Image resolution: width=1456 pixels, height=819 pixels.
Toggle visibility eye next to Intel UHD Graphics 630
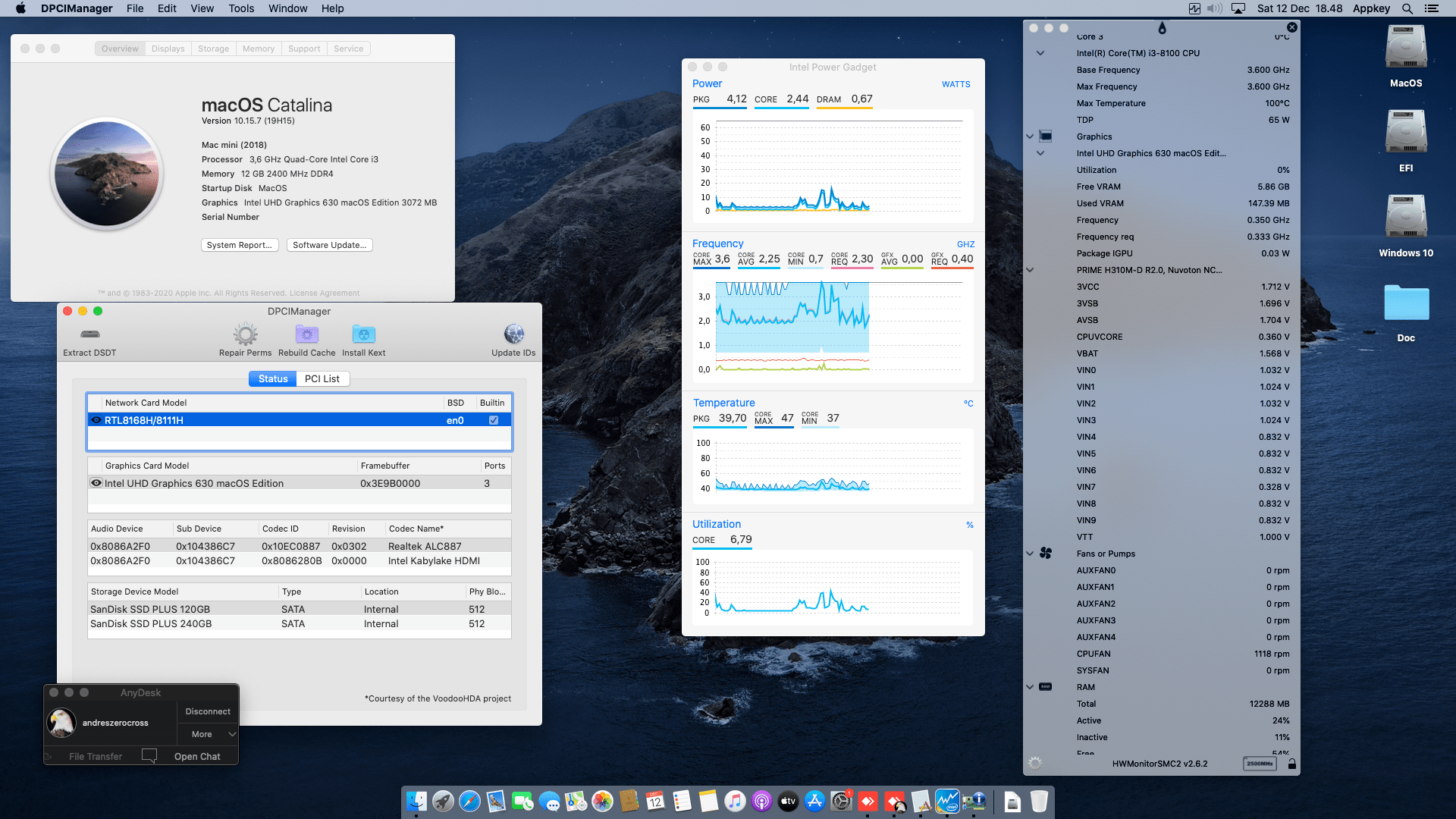96,483
